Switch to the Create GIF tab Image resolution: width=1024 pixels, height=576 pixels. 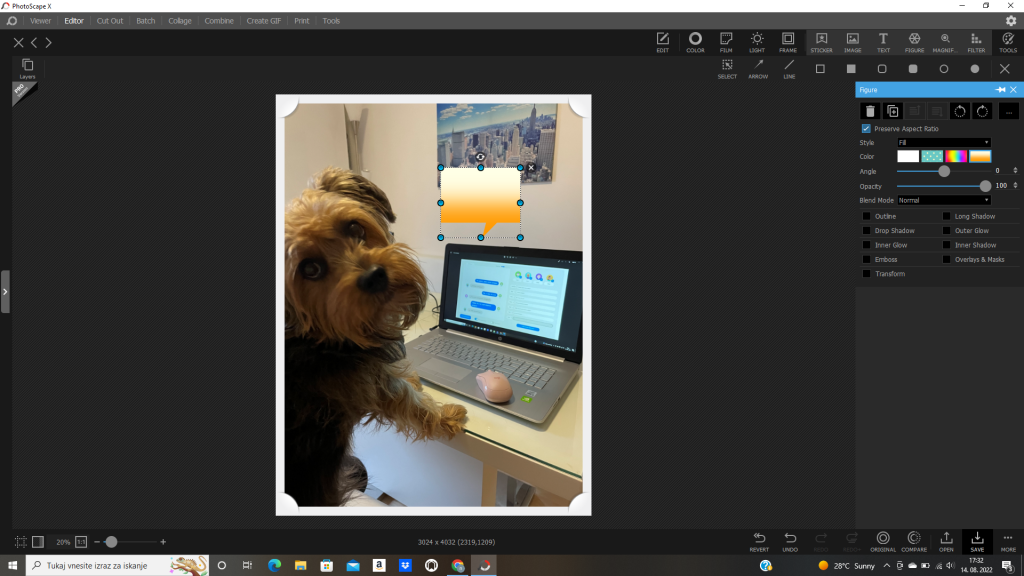click(x=264, y=21)
